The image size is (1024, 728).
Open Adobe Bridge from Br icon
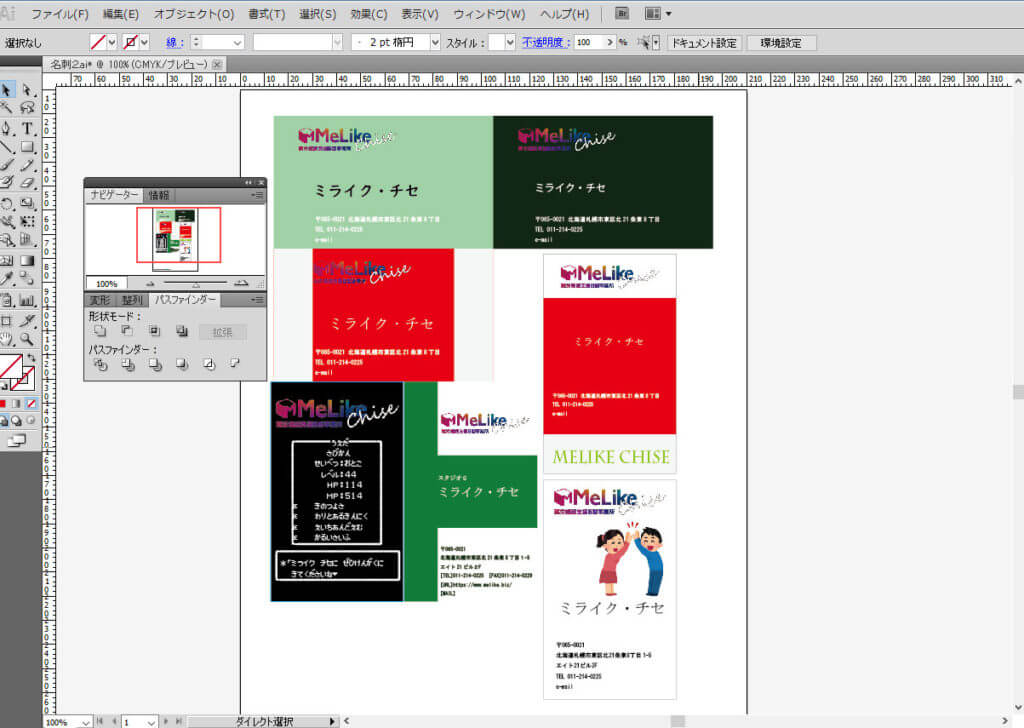point(622,13)
